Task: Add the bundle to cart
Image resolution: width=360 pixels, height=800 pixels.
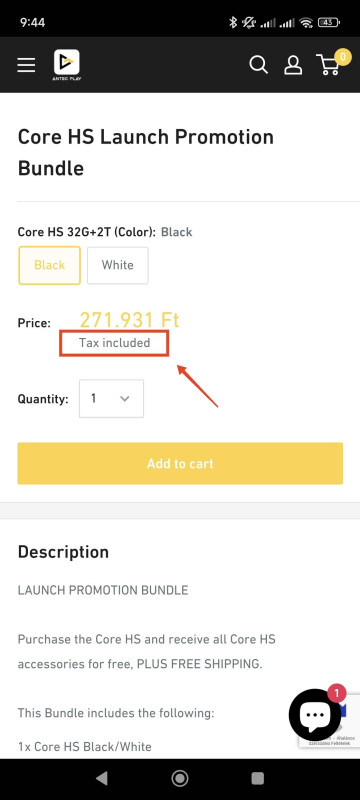Action: 180,463
